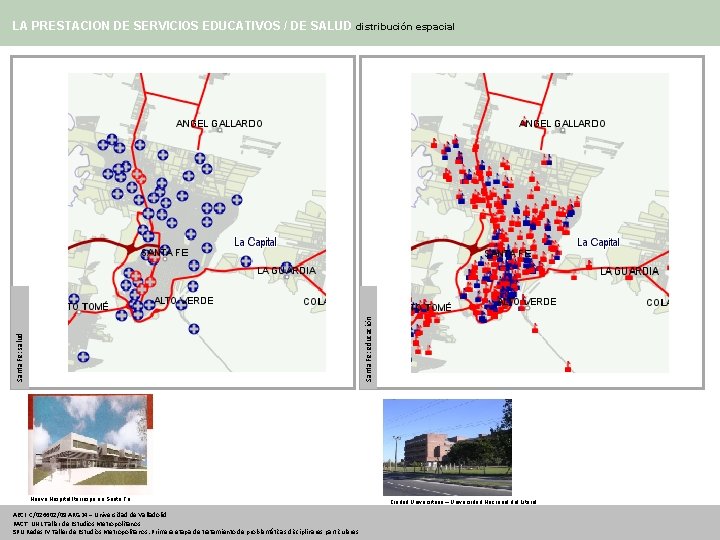The height and width of the screenshot is (540, 720).
Task: Click 'ANGEL GALLARDO' label on the salud map
Action: (219, 124)
